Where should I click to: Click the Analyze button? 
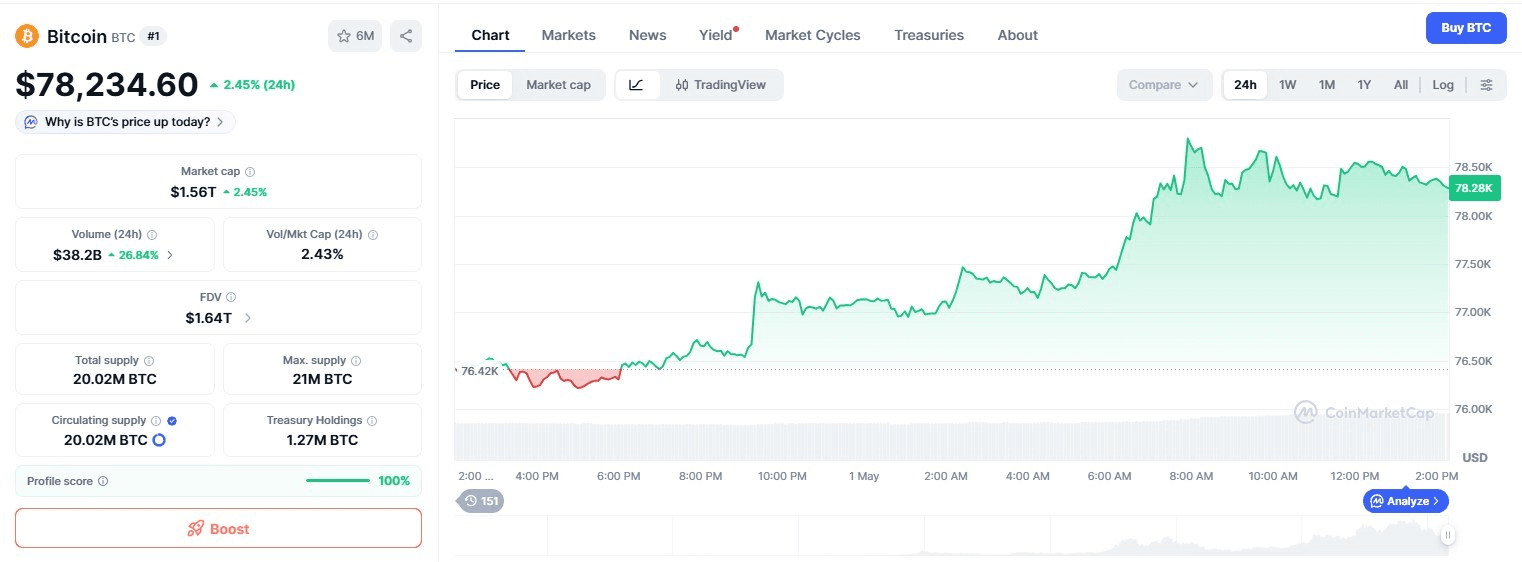pos(1405,501)
